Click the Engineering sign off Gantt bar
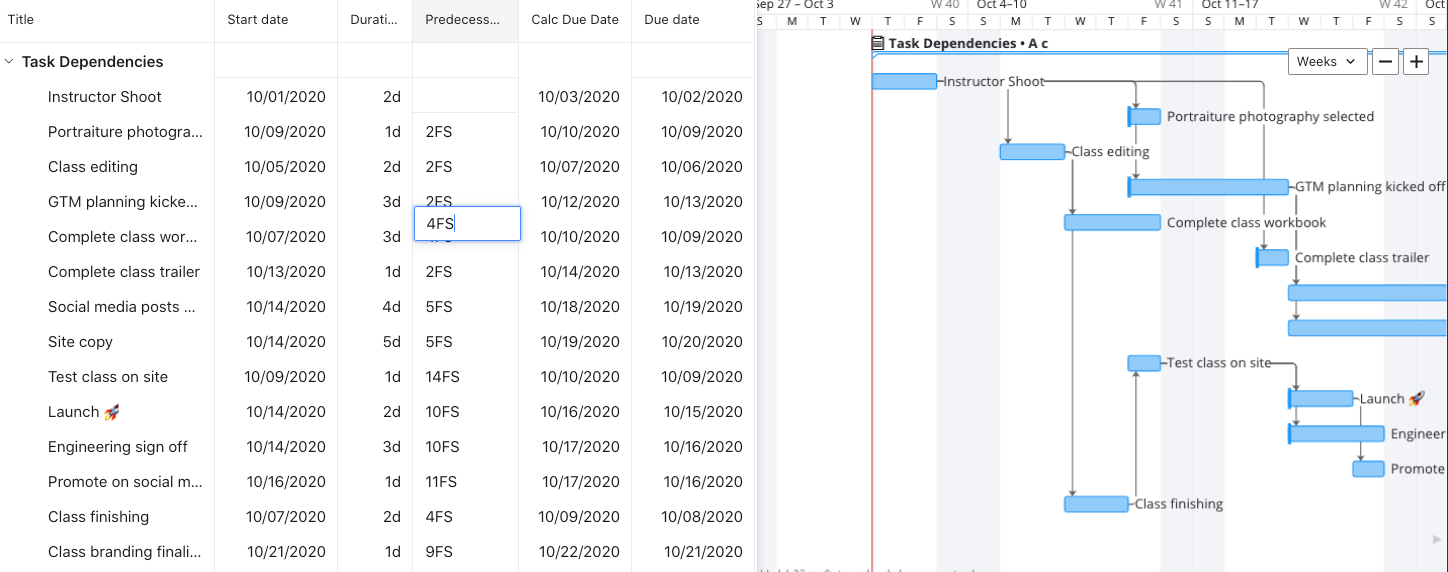 pos(1336,434)
